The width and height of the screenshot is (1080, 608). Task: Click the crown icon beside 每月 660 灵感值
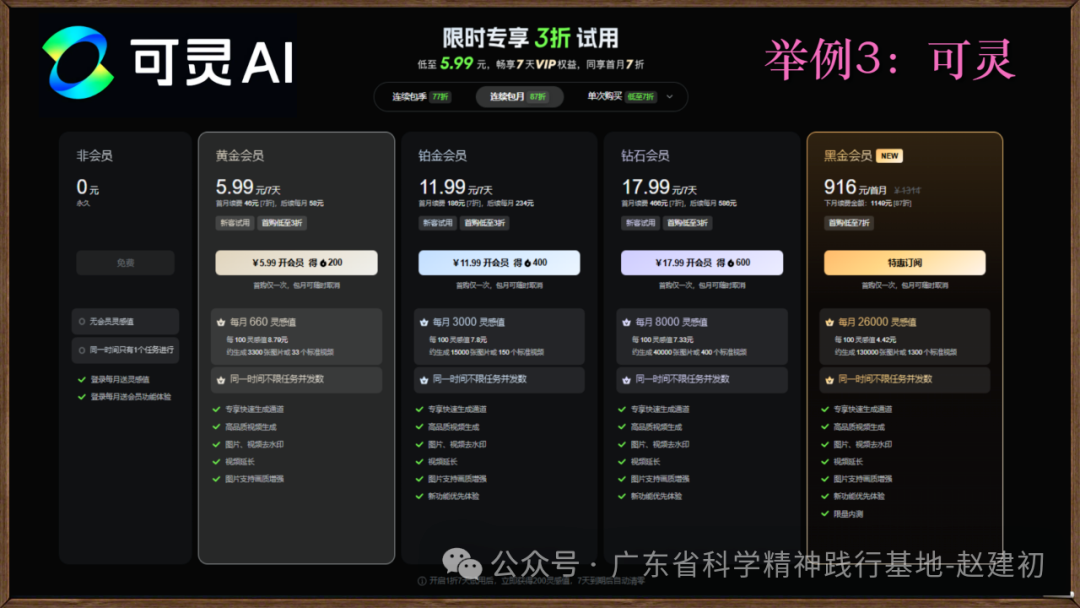[220, 323]
